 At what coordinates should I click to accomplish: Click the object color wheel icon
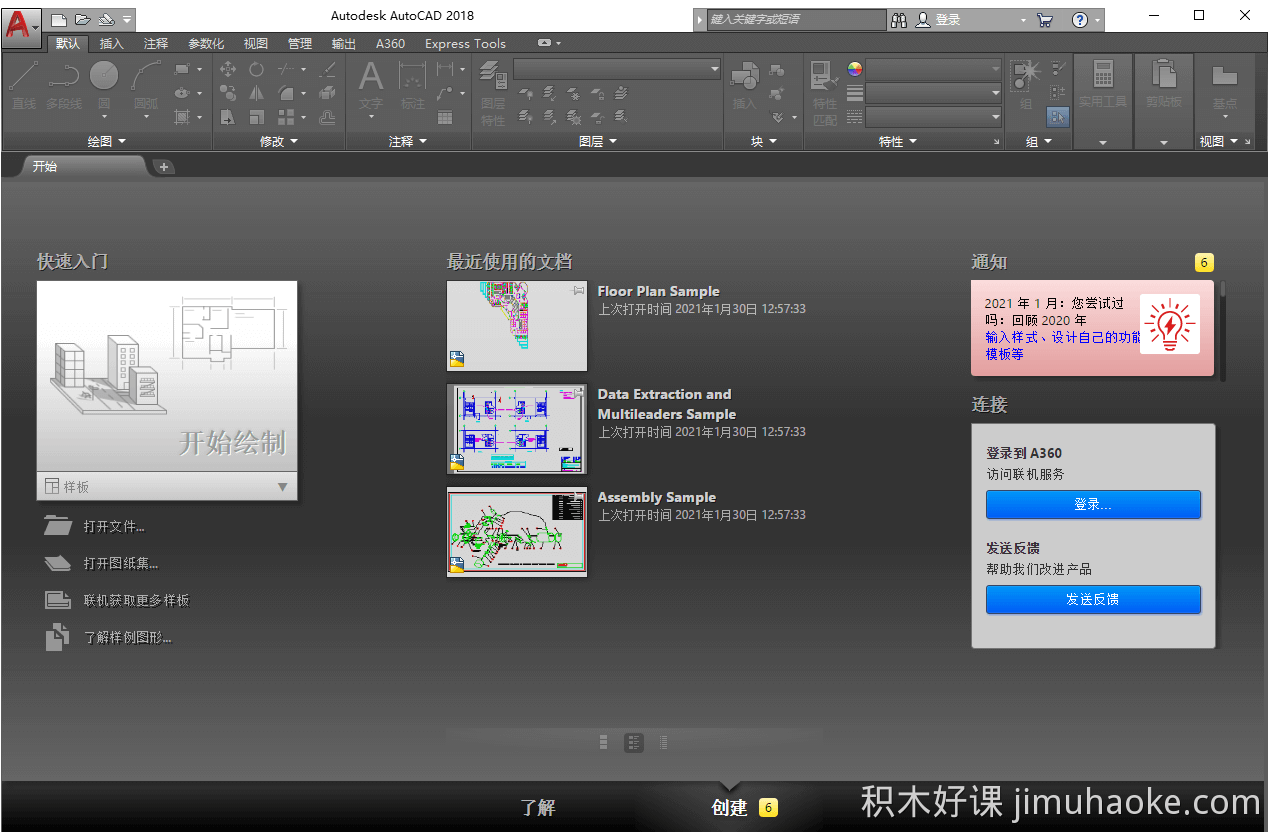(855, 69)
